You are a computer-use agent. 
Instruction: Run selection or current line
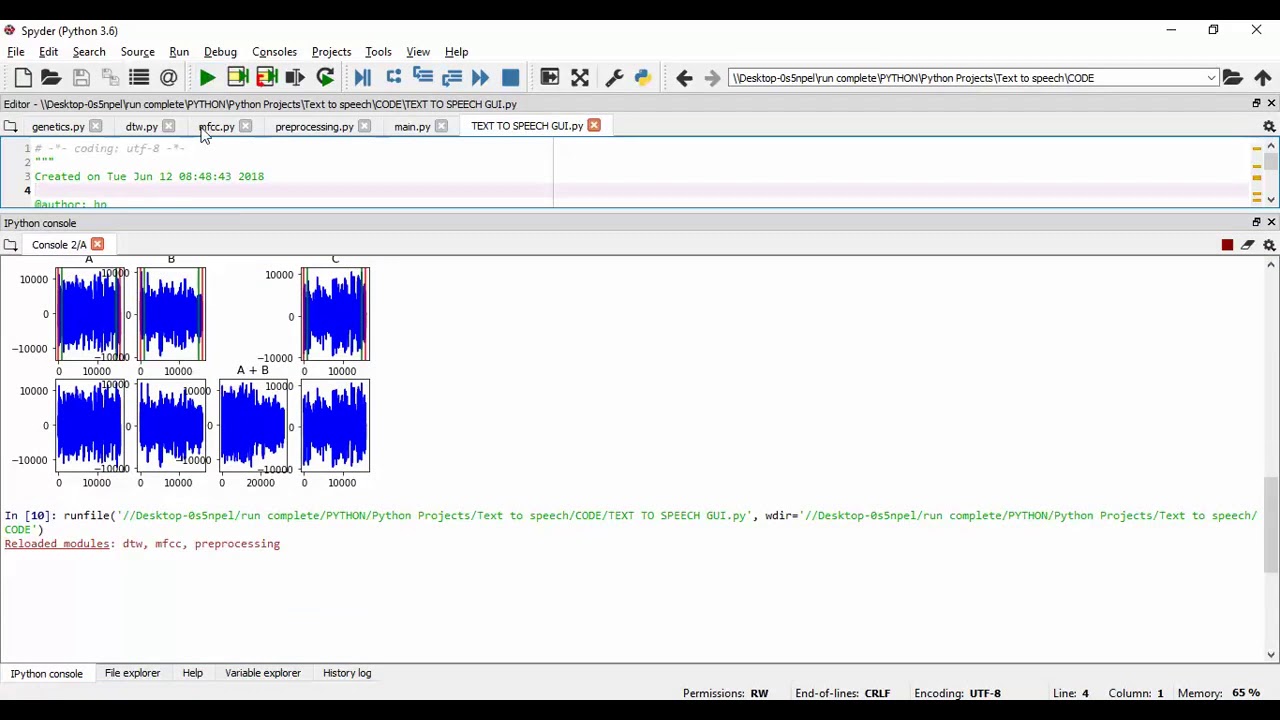(295, 78)
